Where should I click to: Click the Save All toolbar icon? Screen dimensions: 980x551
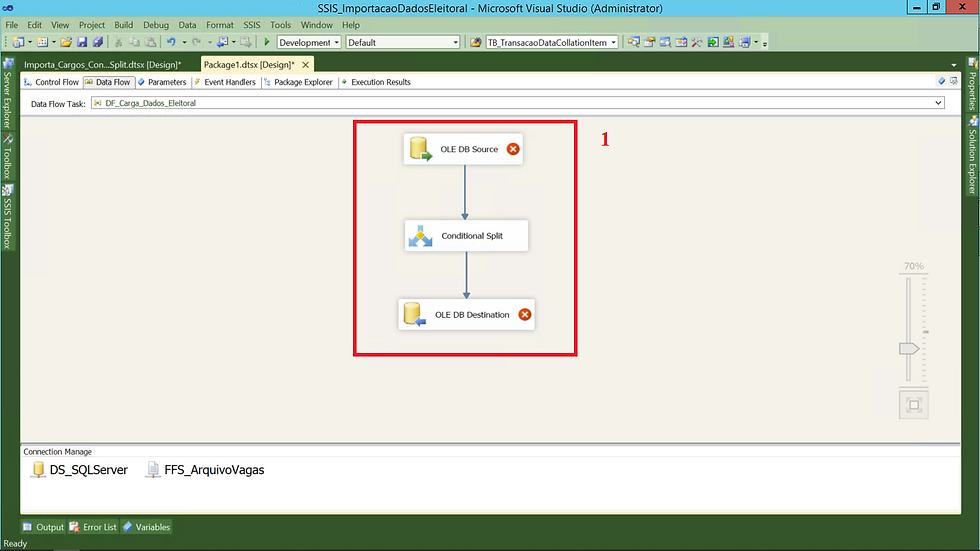click(98, 42)
